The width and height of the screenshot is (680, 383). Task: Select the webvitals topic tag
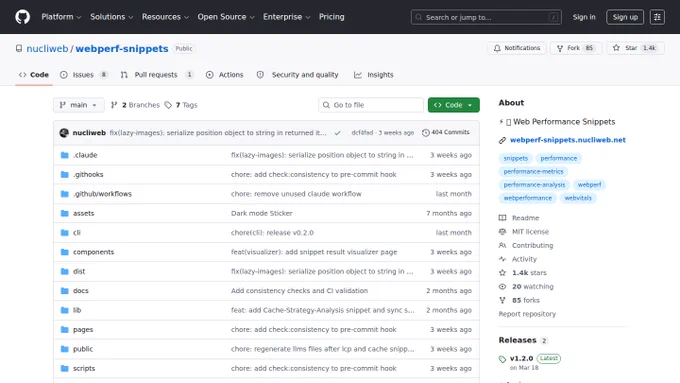tap(578, 198)
